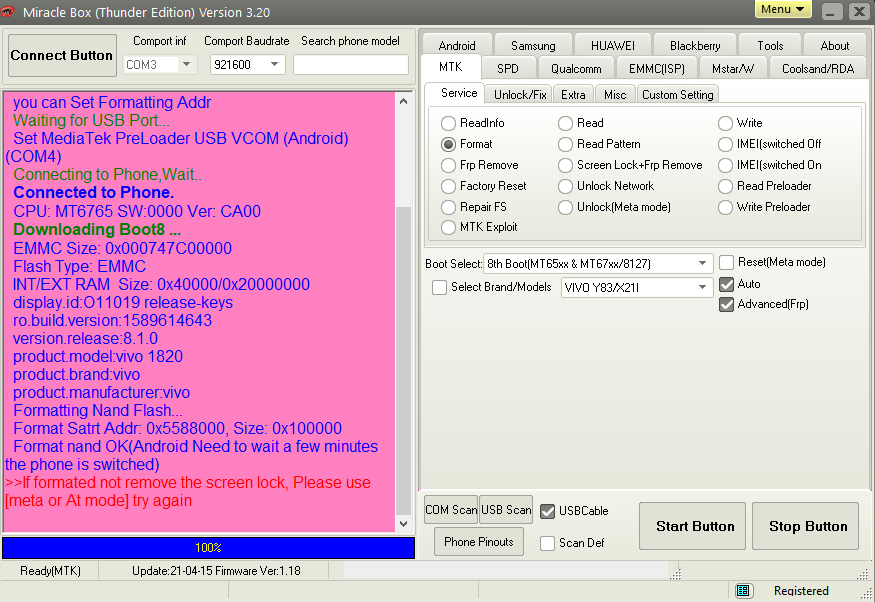Image resolution: width=875 pixels, height=602 pixels.
Task: Switch to the Extra sub-tab
Action: point(573,95)
